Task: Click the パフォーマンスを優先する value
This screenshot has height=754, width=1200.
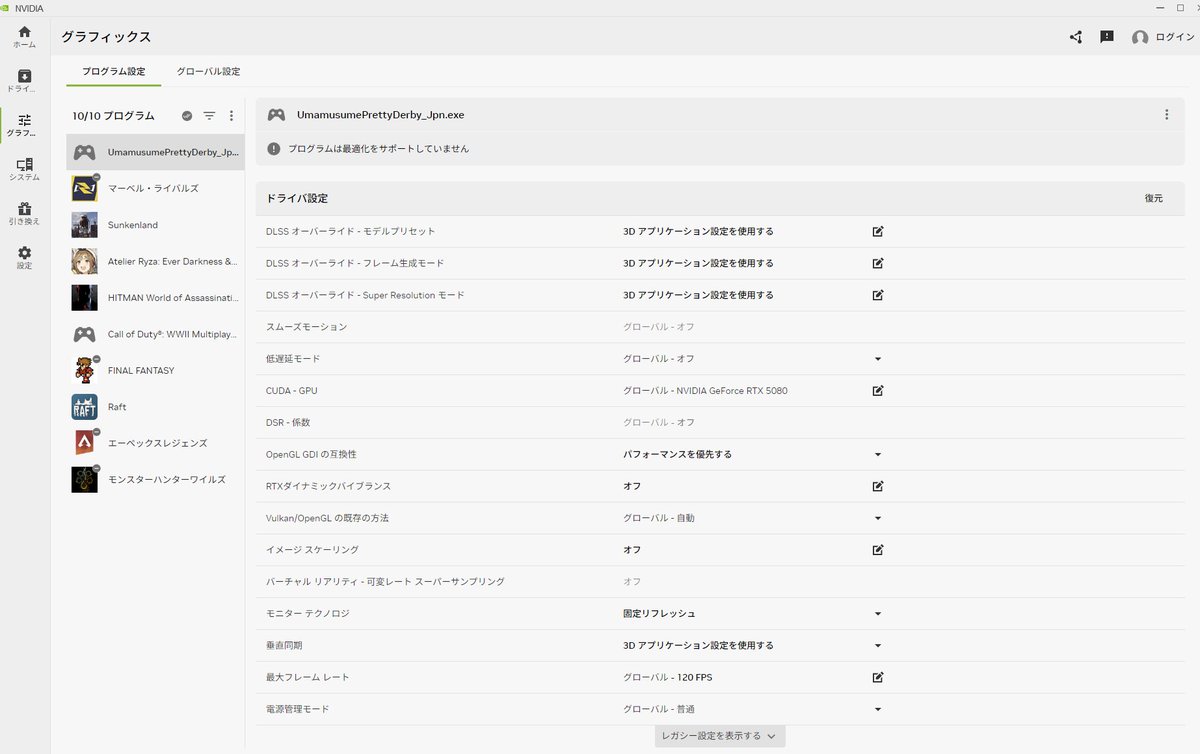Action: coord(677,454)
